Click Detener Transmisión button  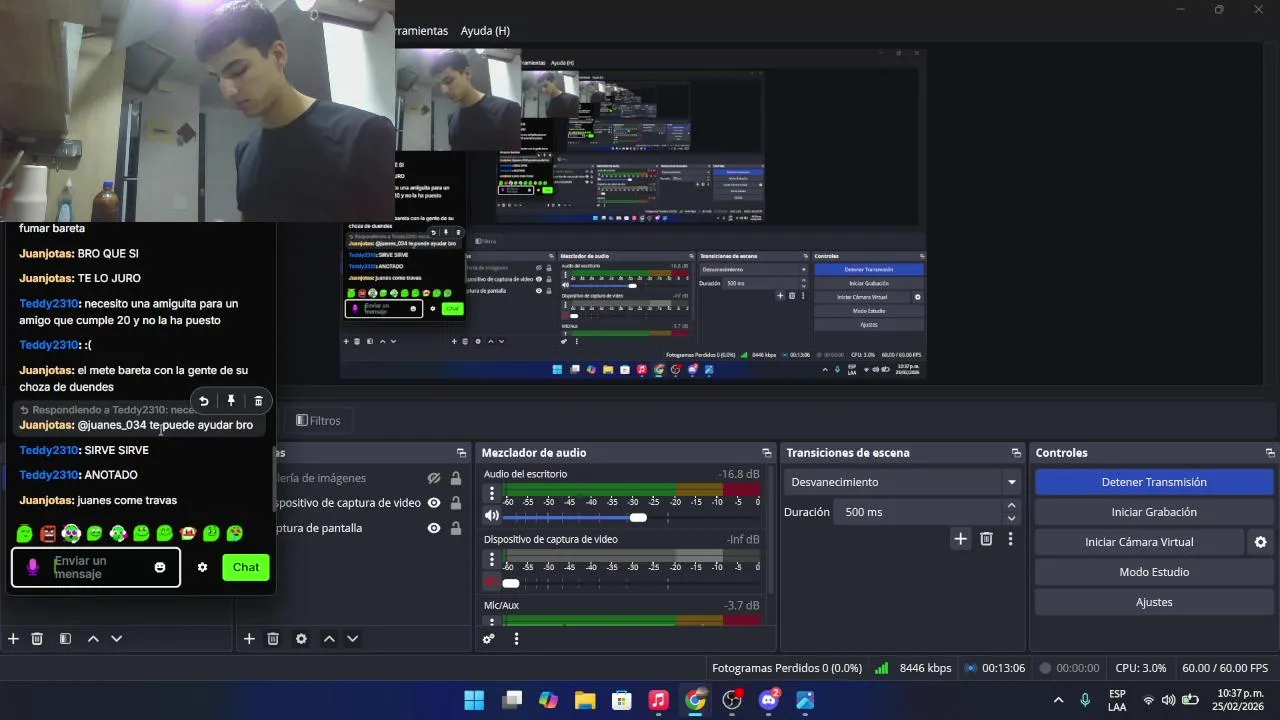click(x=1154, y=482)
